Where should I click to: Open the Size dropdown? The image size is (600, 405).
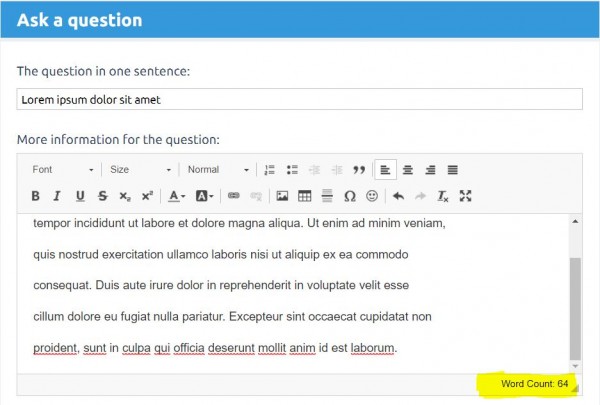pyautogui.click(x=139, y=170)
